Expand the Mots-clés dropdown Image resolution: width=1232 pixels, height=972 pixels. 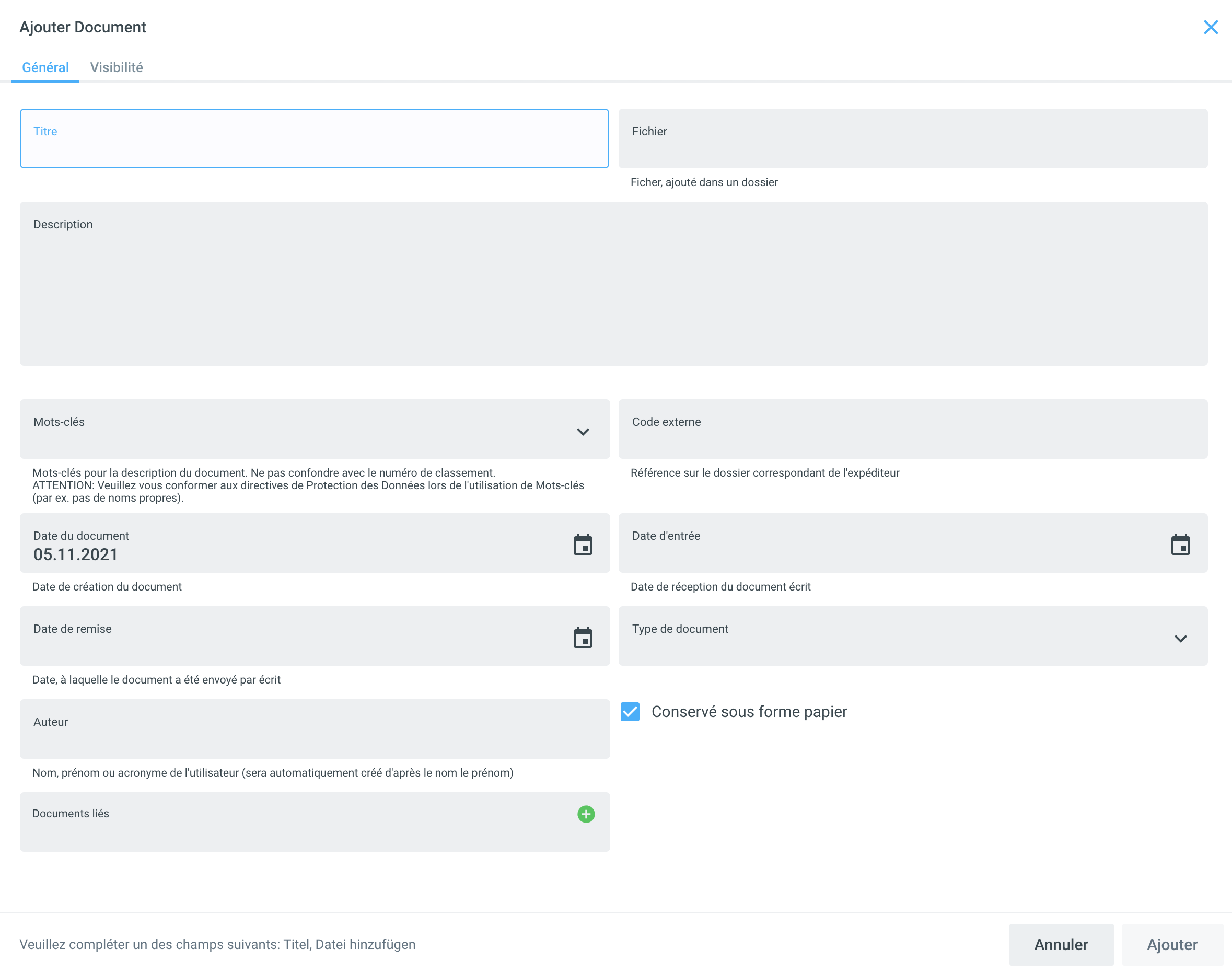coord(583,431)
